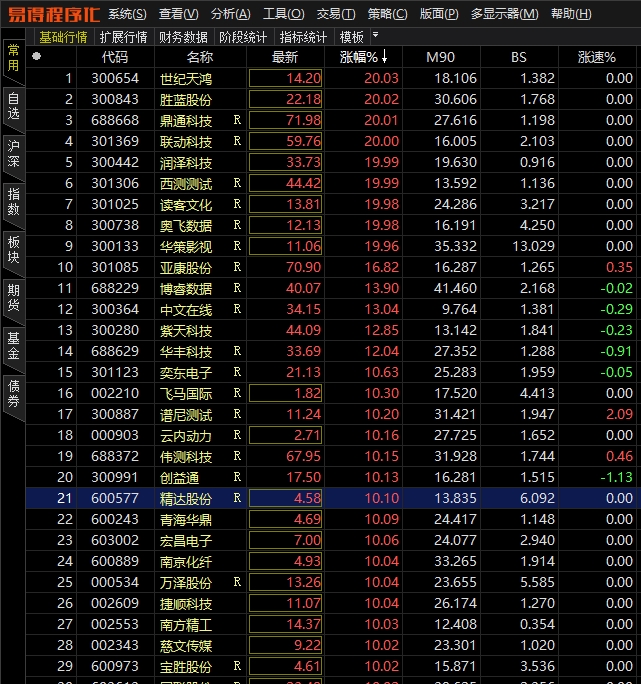Screen dimensions: 641x684
Task: Toggle sort on 涨幅% column header
Action: (363, 57)
